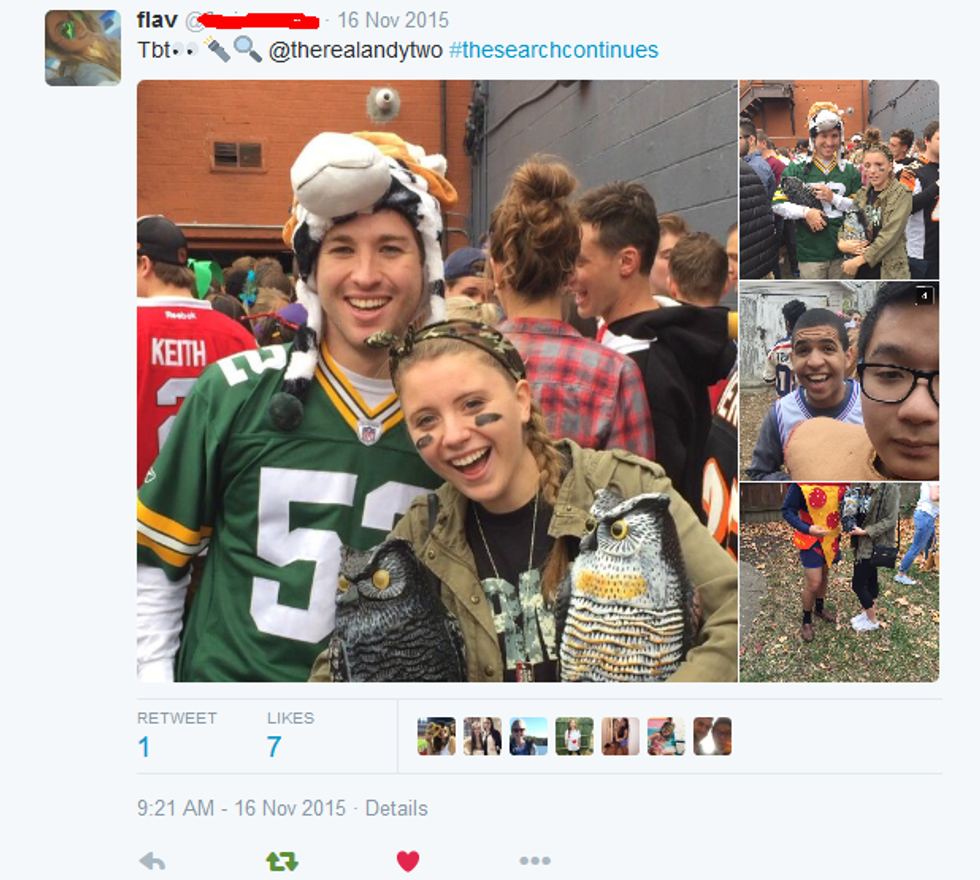This screenshot has height=880, width=980.
Task: Click the fifth liker avatar
Action: click(x=620, y=736)
